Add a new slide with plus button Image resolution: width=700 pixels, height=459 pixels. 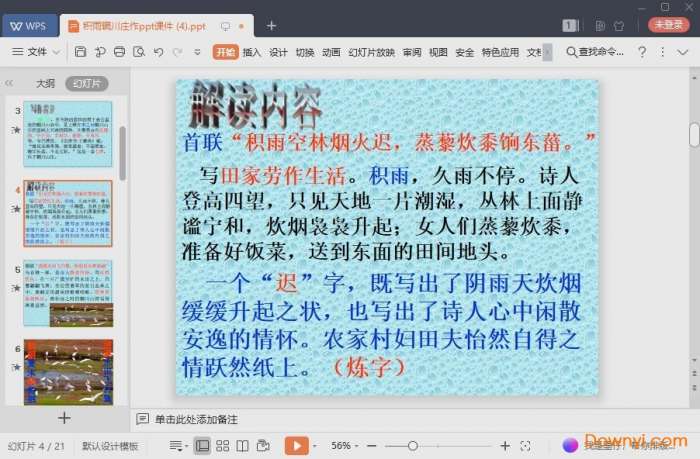point(64,418)
